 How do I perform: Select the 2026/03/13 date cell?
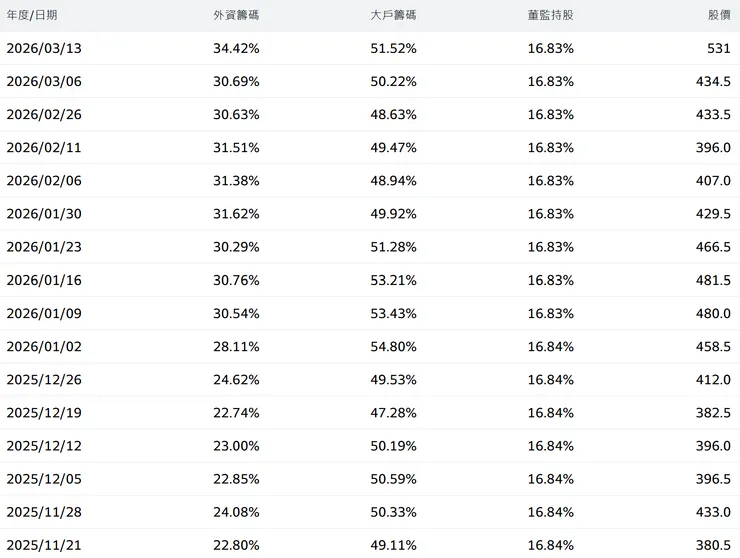(44, 48)
